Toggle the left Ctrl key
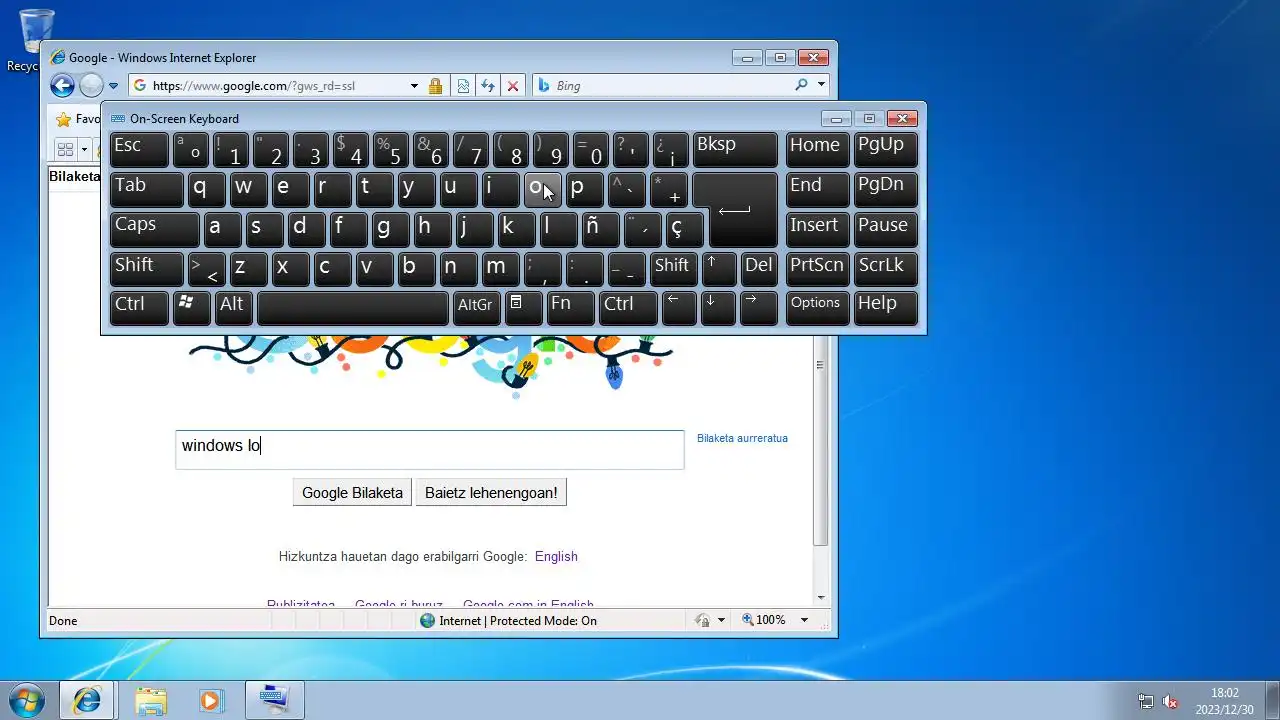The width and height of the screenshot is (1280, 720). click(139, 307)
